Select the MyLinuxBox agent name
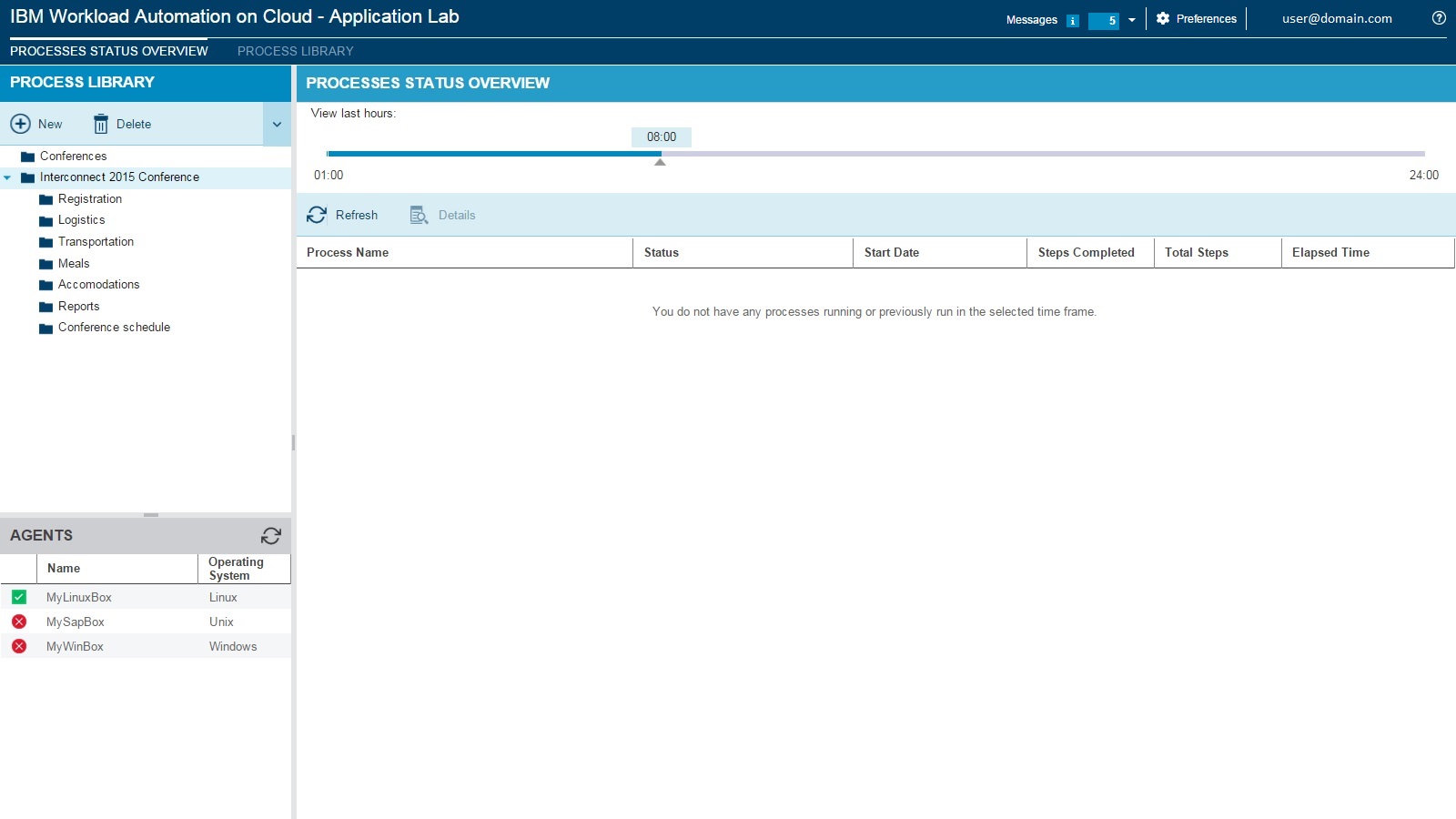Viewport: 1456px width, 819px height. point(79,597)
